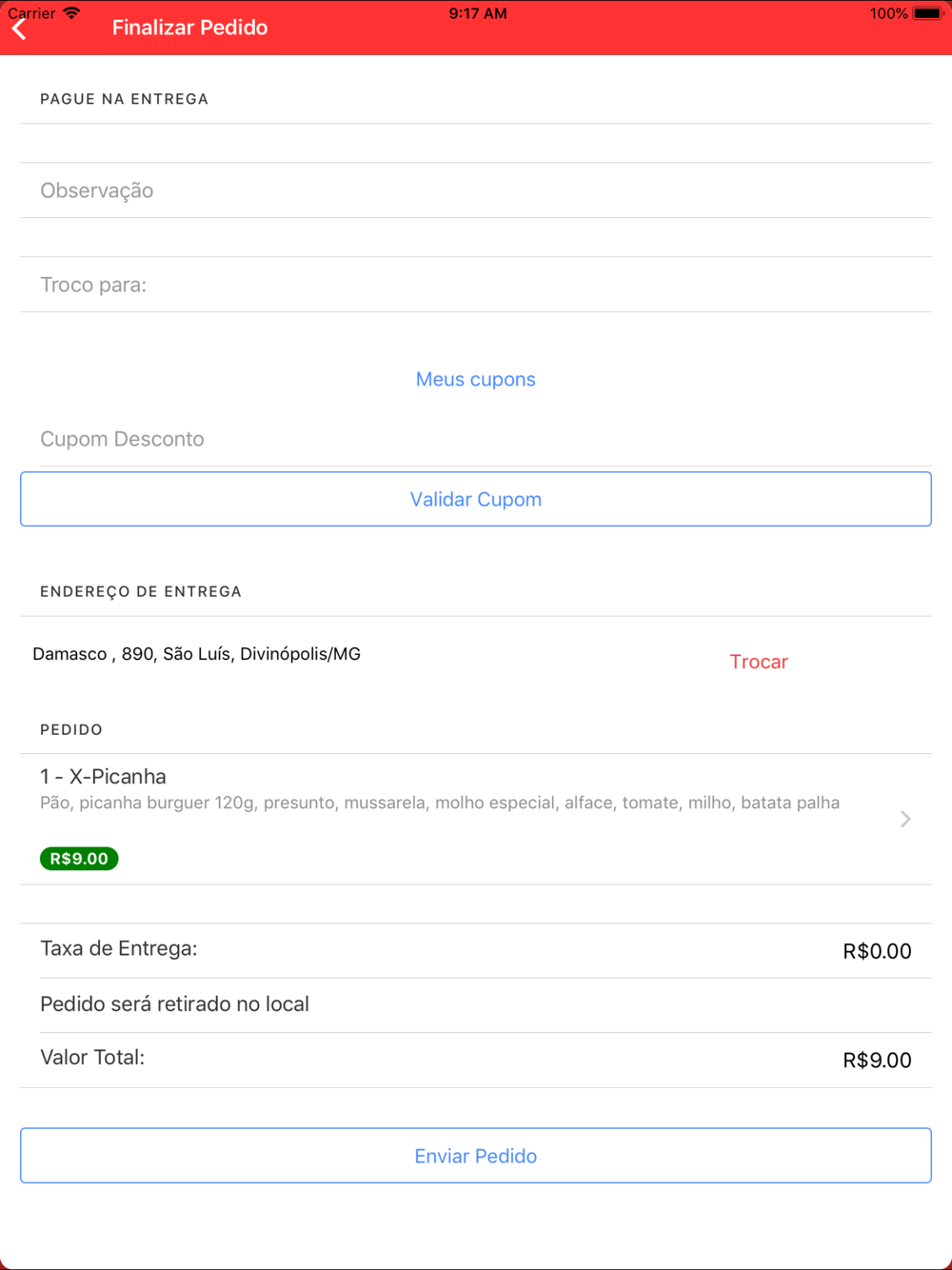
Task: Go back using the header arrow
Action: pos(19,30)
